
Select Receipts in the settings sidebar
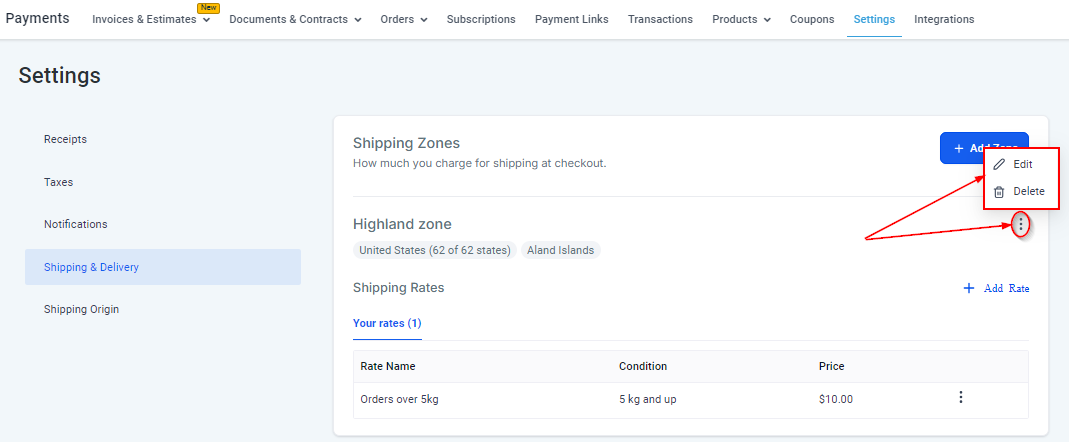pos(65,139)
